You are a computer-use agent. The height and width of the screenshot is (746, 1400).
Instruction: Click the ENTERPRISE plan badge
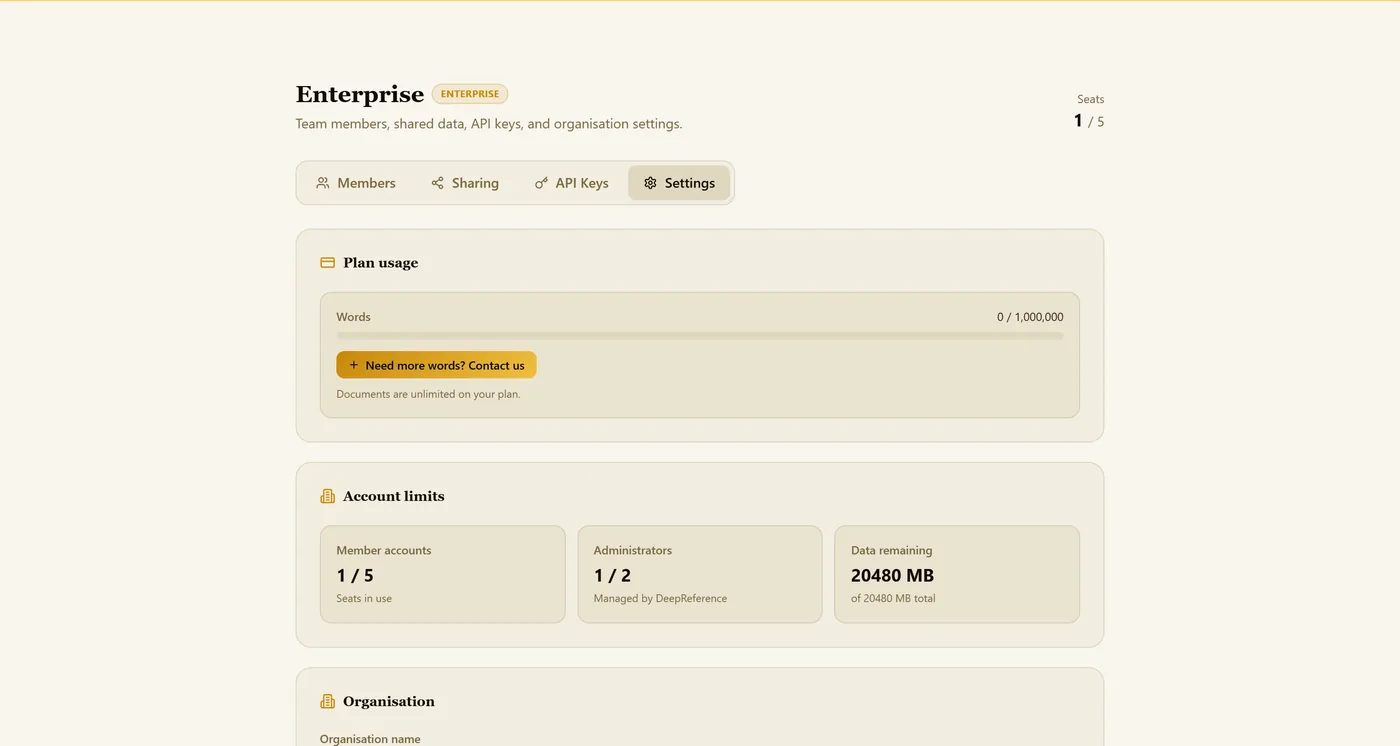pyautogui.click(x=470, y=94)
